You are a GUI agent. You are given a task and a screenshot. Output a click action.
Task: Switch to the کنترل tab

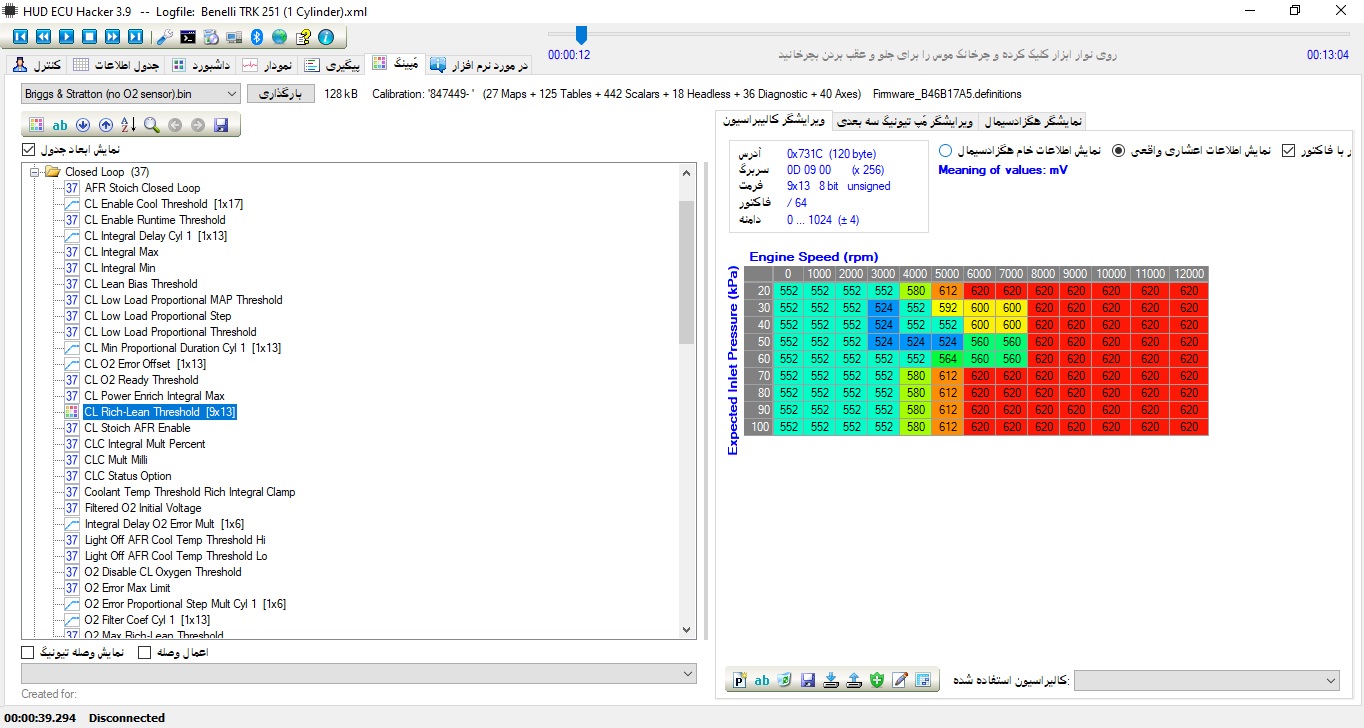38,65
